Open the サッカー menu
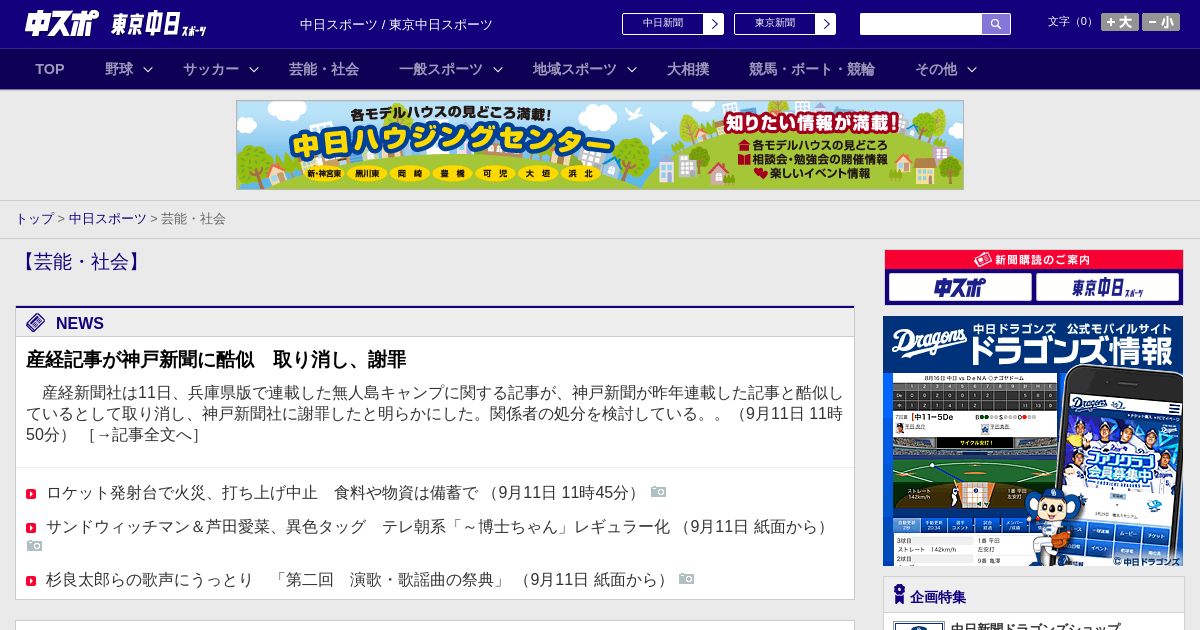The width and height of the screenshot is (1200, 630). 211,69
